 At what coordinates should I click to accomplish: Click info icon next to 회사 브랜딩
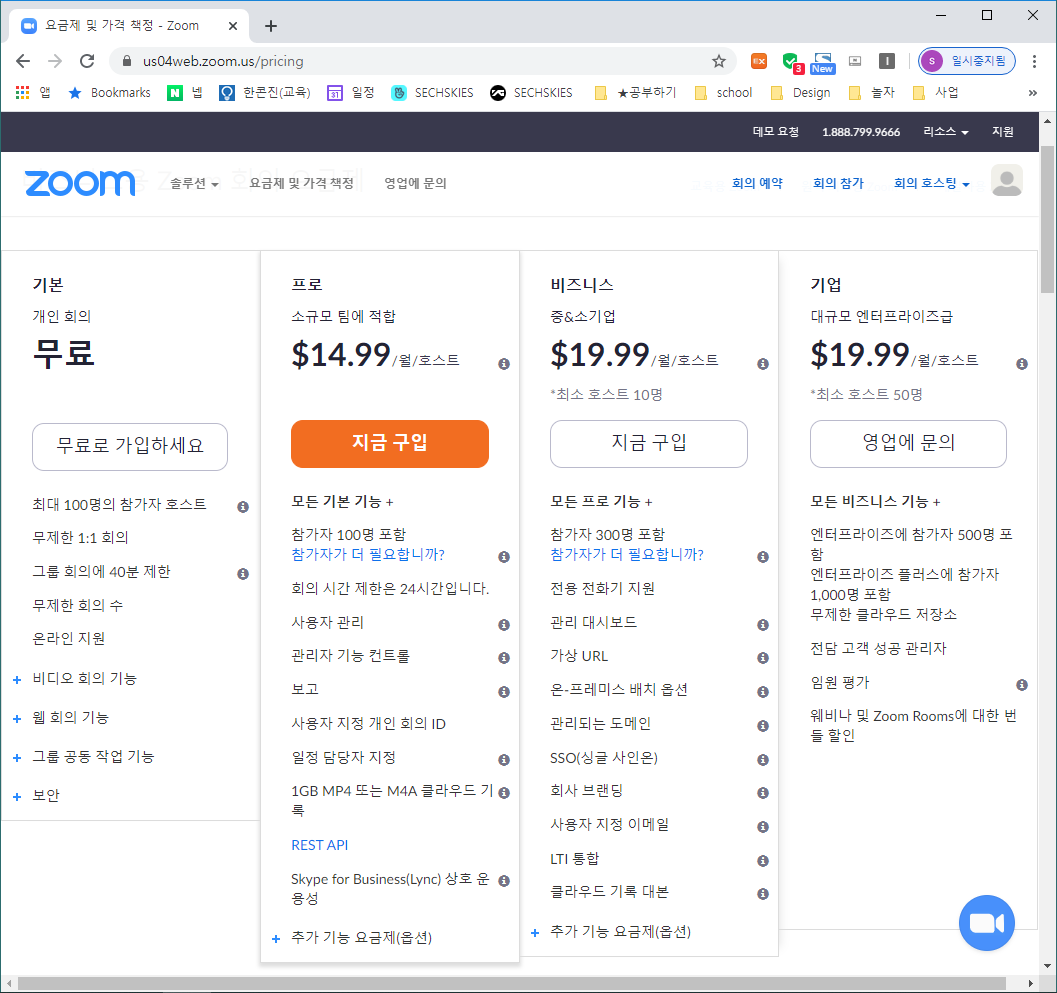[762, 793]
